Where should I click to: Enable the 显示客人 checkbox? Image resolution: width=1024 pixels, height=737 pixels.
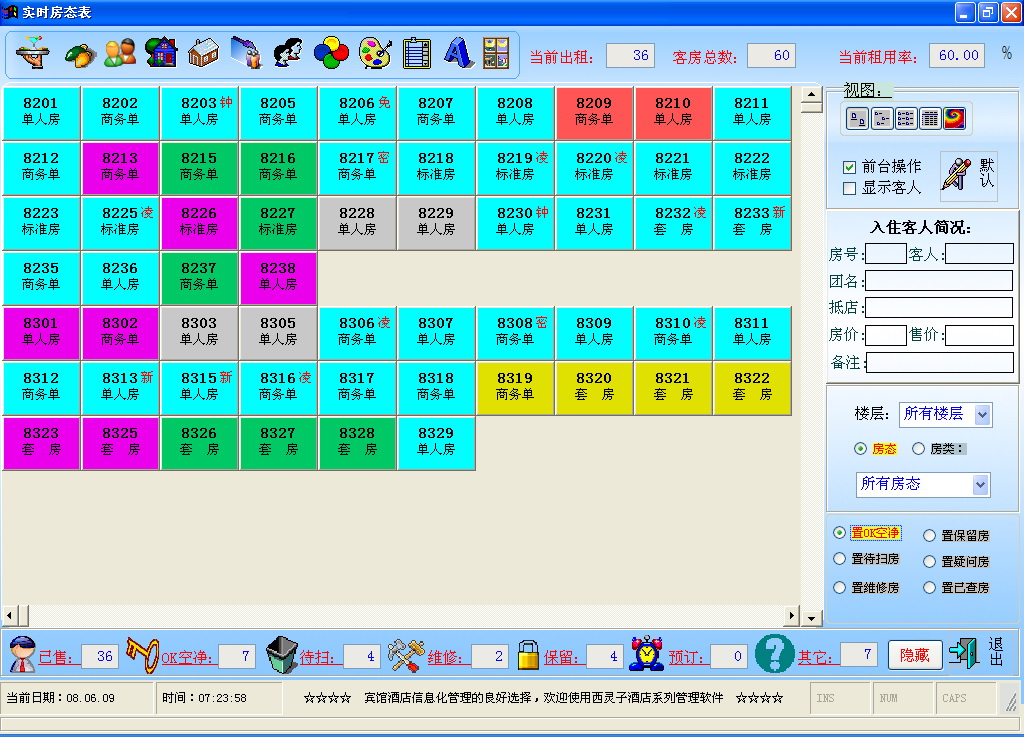(x=850, y=188)
